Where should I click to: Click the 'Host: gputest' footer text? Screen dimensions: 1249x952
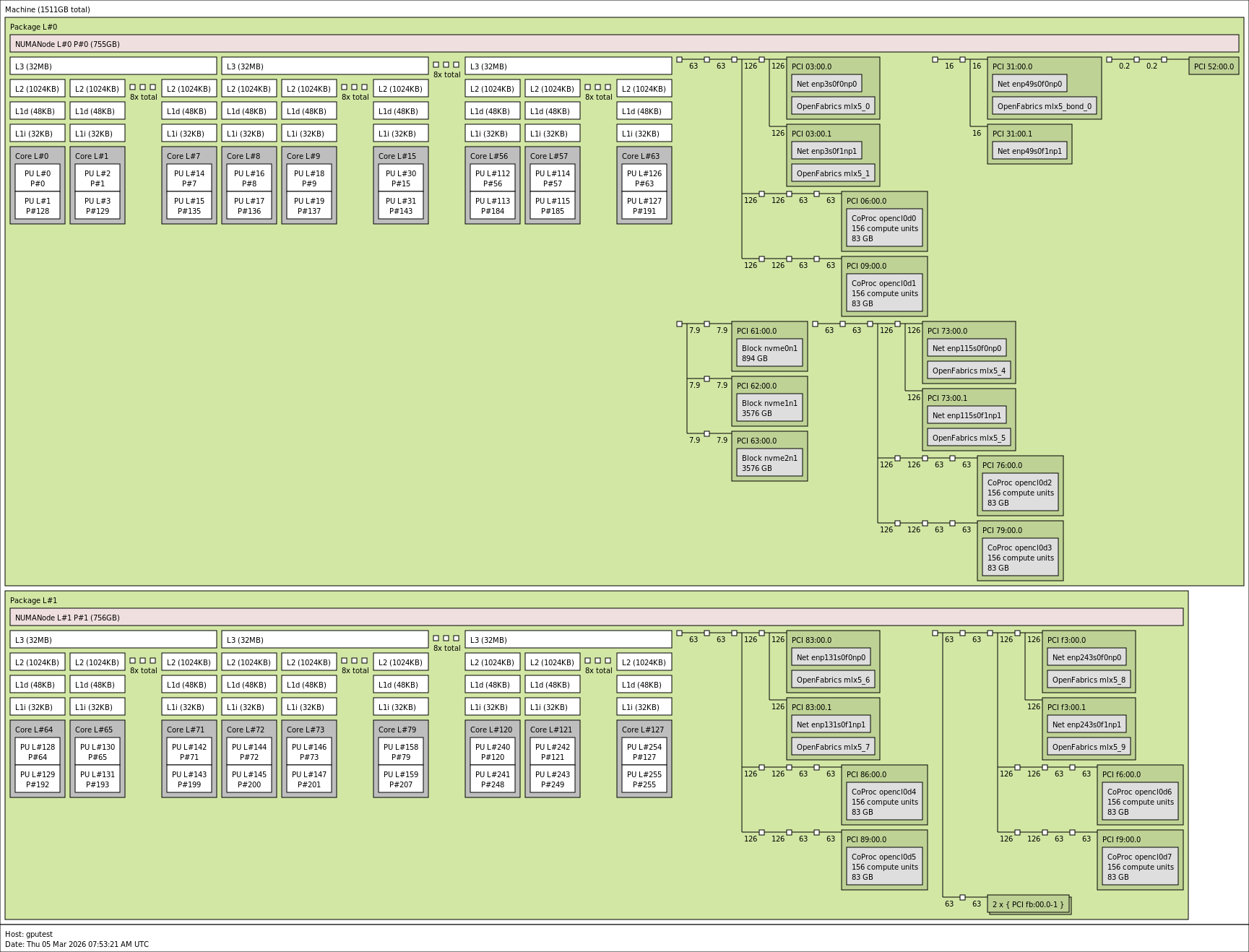[x=29, y=934]
